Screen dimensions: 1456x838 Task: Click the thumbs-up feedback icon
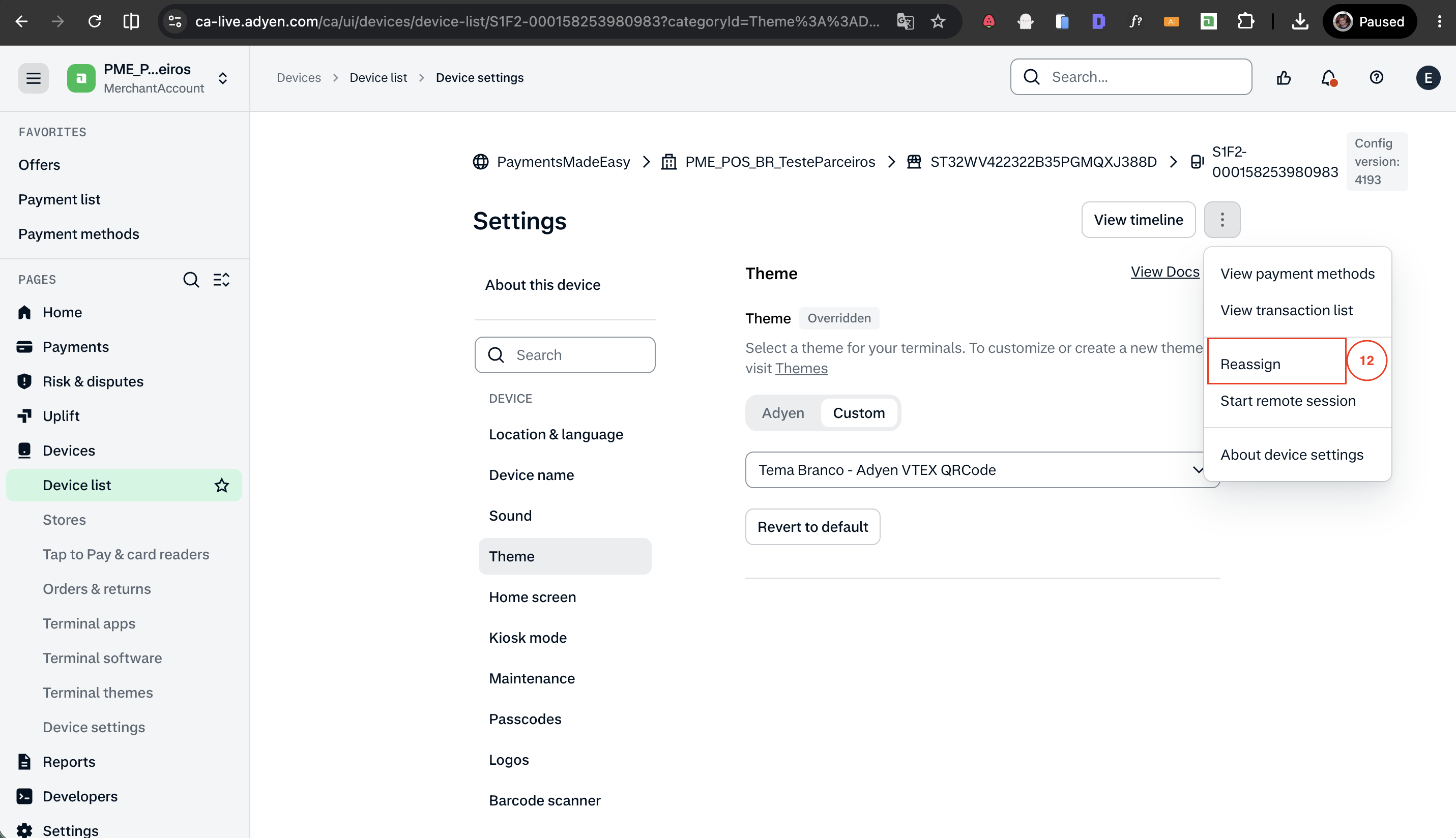click(x=1284, y=77)
